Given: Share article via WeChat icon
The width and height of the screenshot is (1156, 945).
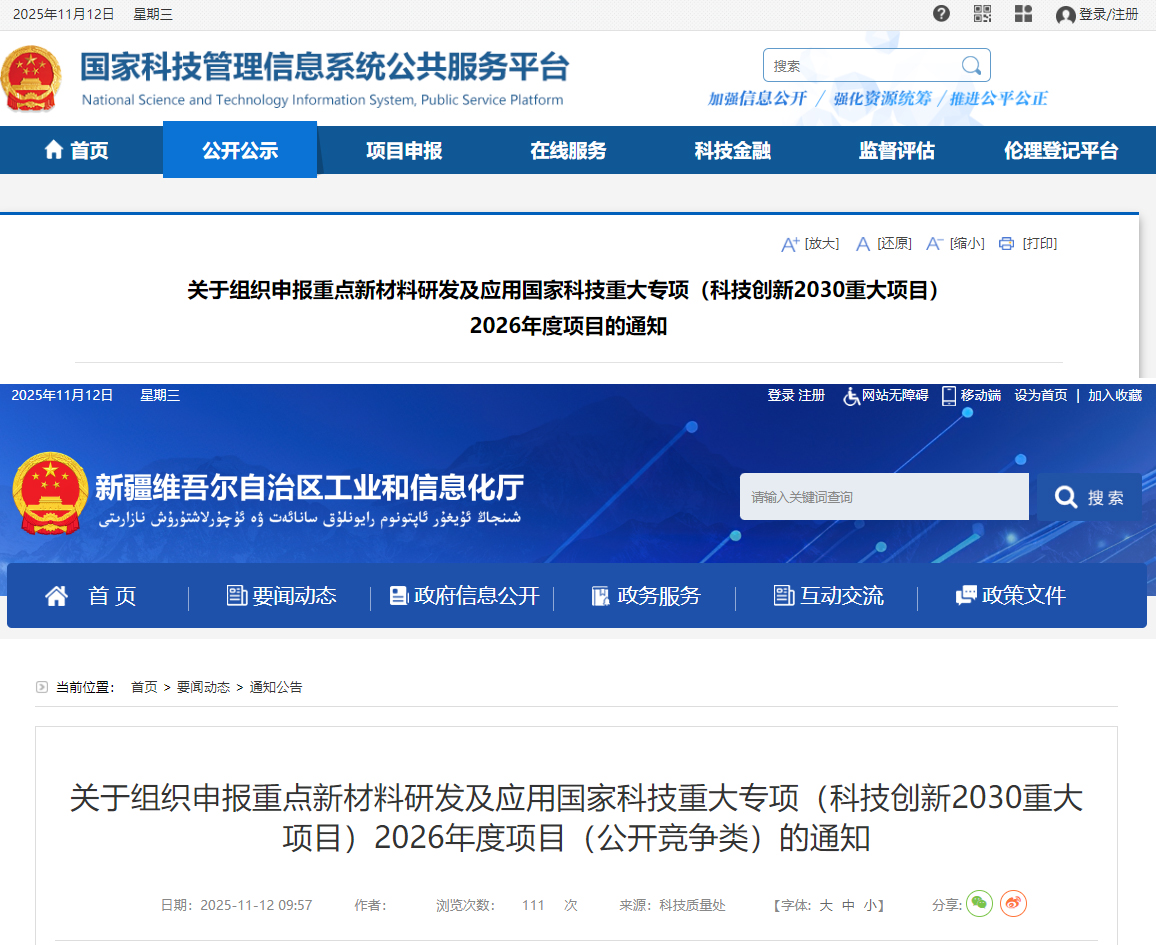Looking at the screenshot, I should coord(979,904).
